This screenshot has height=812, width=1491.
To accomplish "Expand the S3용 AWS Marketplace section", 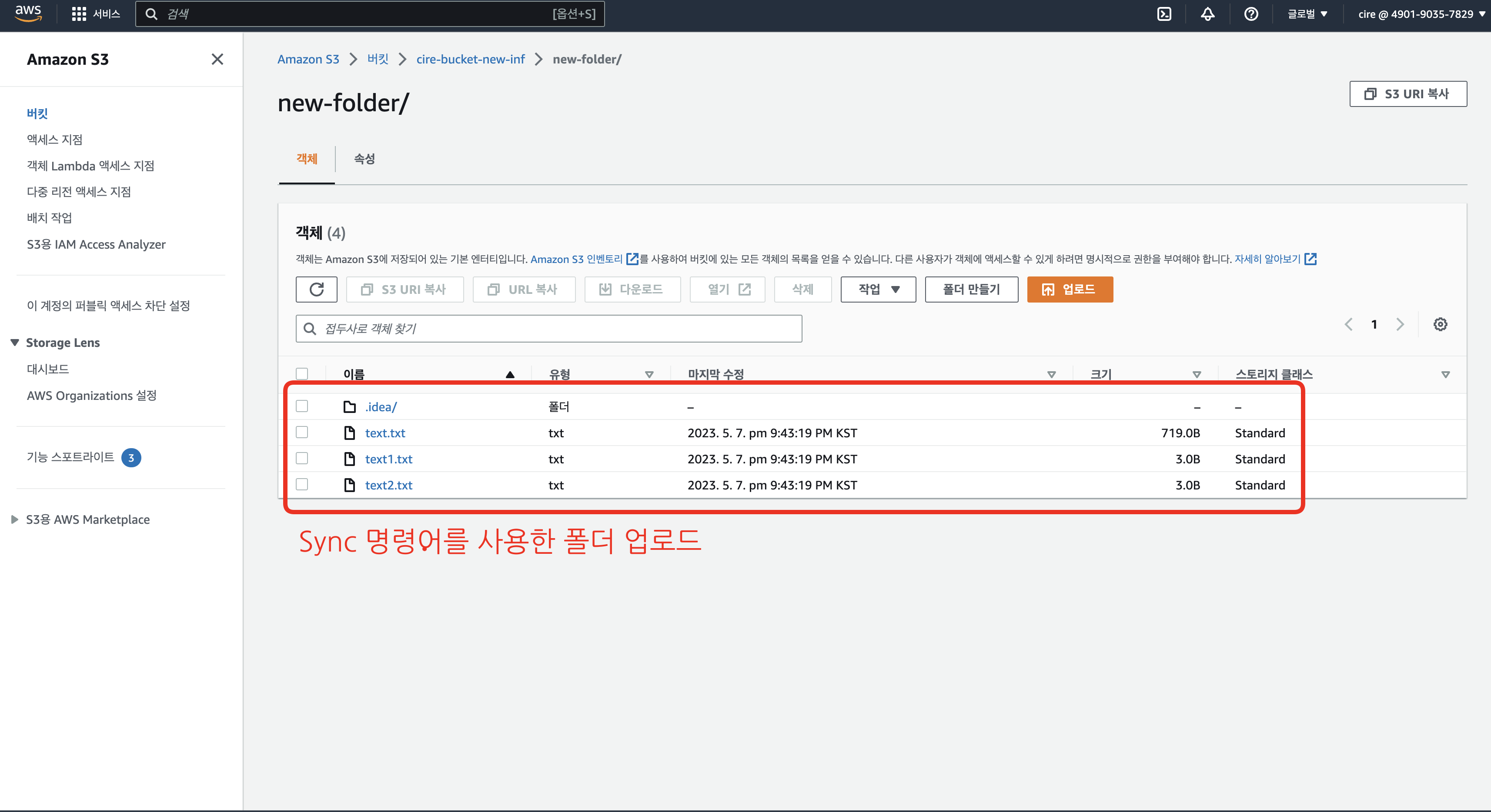I will (15, 519).
